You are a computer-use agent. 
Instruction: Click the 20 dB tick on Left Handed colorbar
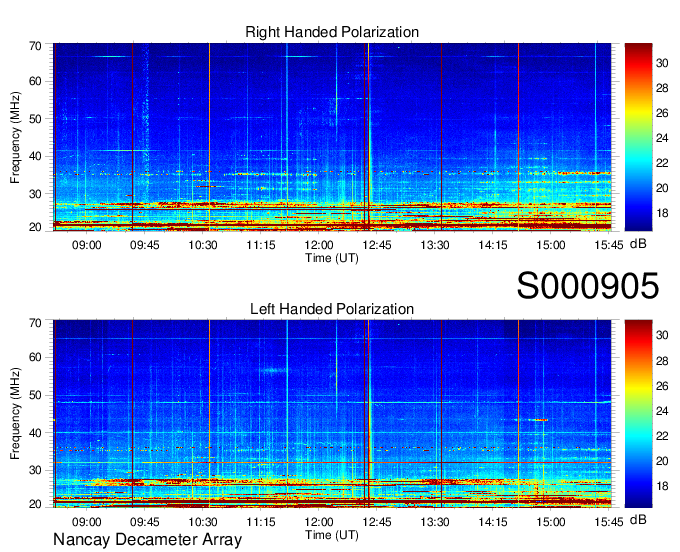pyautogui.click(x=662, y=461)
